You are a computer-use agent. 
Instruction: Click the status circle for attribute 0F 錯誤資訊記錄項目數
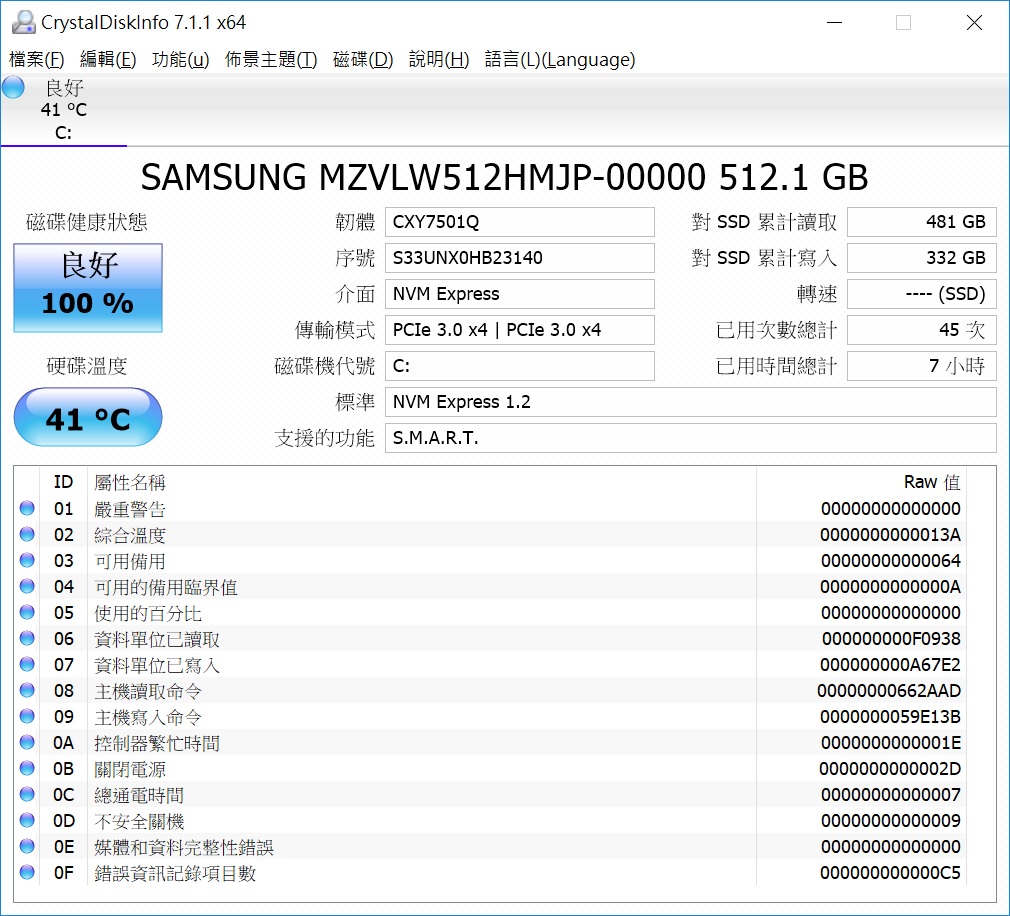click(x=27, y=872)
